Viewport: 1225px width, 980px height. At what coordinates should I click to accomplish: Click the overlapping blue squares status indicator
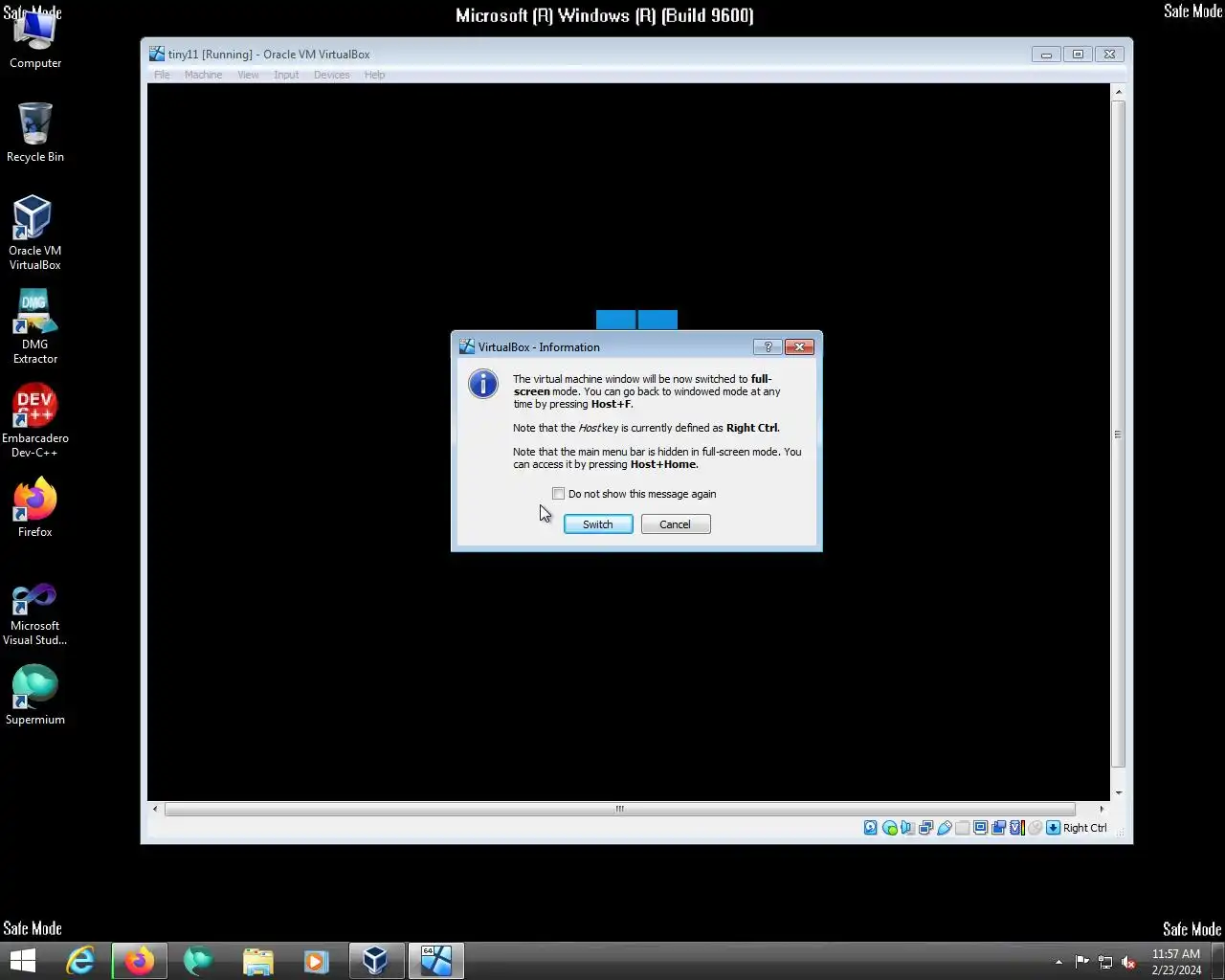(x=998, y=828)
